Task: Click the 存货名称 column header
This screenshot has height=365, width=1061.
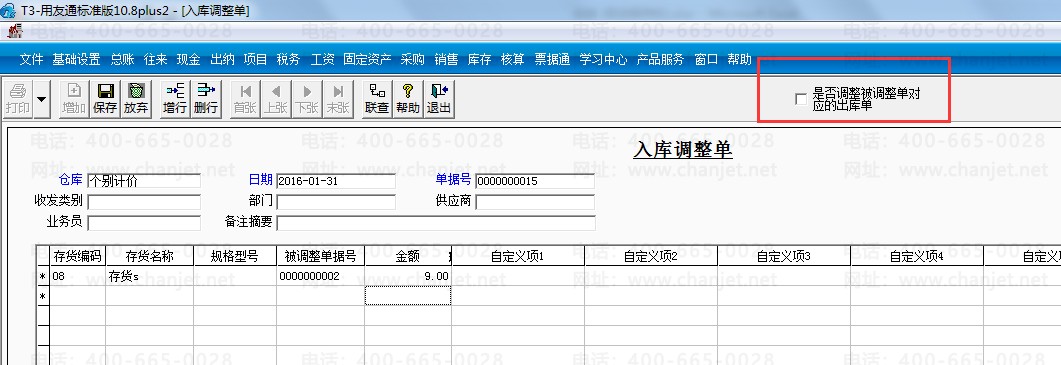Action: [150, 256]
